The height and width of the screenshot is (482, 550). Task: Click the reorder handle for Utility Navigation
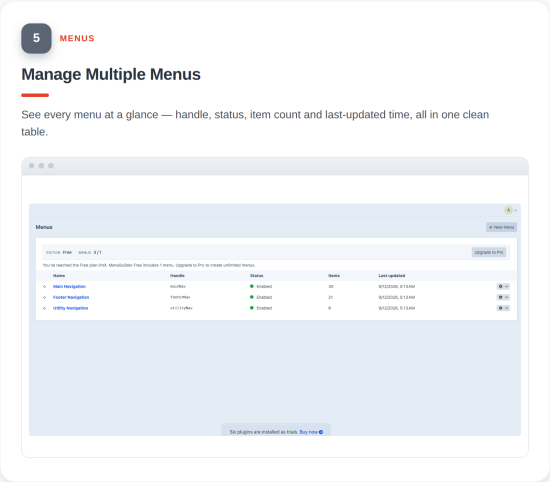pyautogui.click(x=45, y=308)
